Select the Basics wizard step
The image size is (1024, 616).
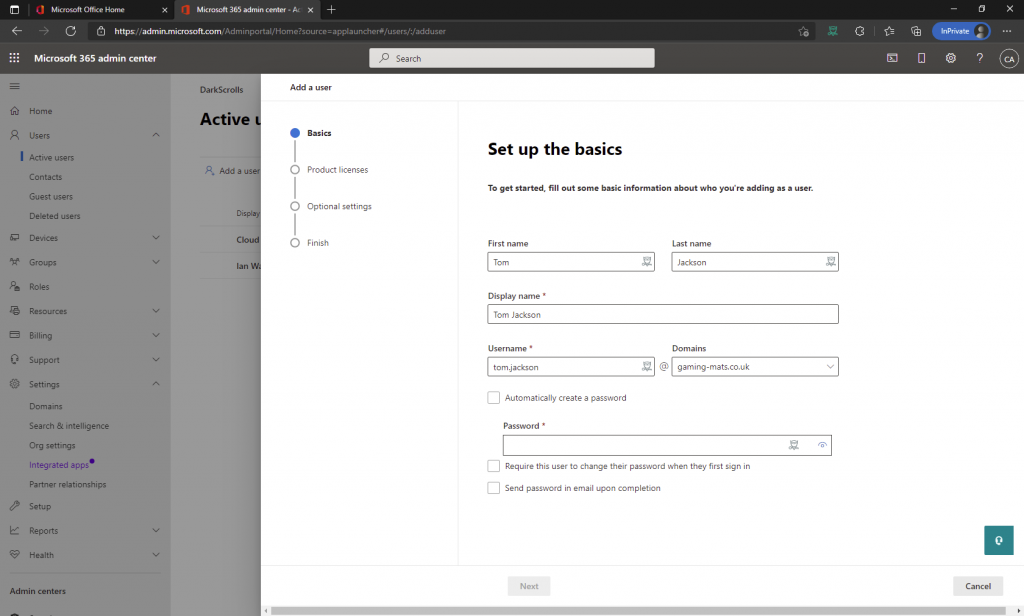[311, 133]
